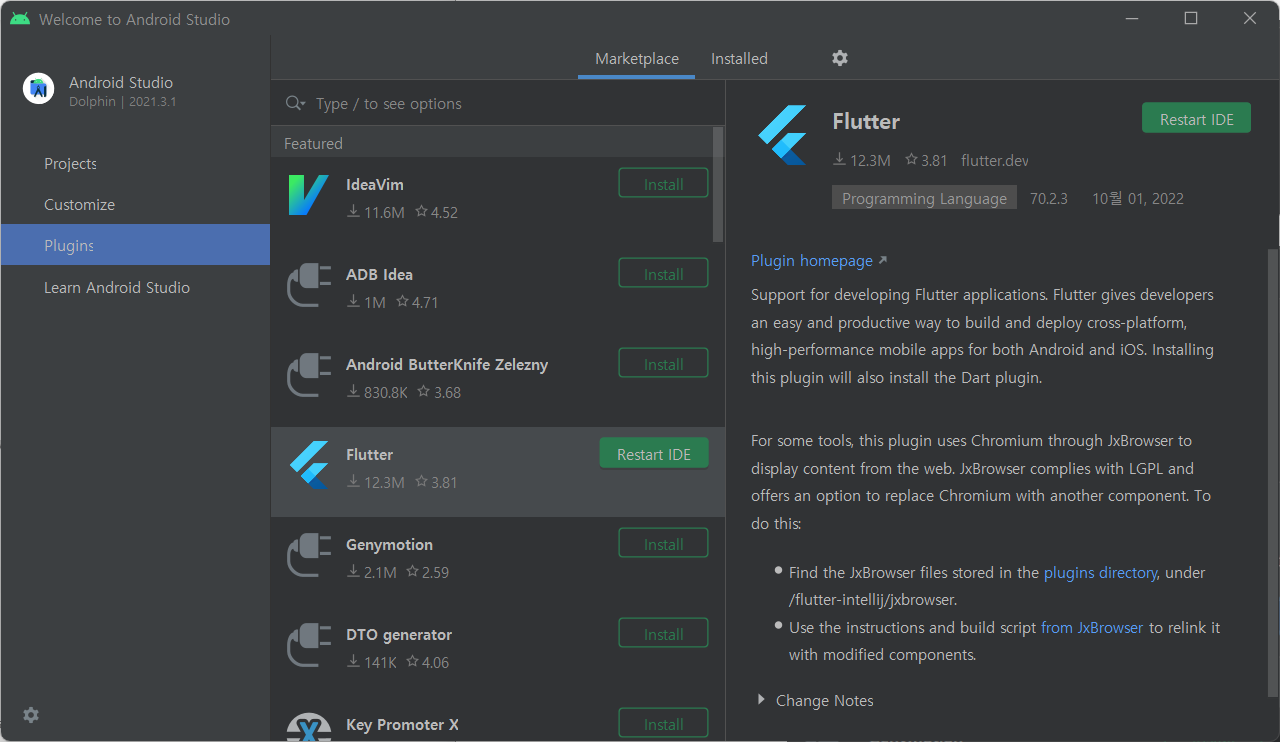1280x742 pixels.
Task: Open the from JxBrowser link
Action: coord(1092,628)
